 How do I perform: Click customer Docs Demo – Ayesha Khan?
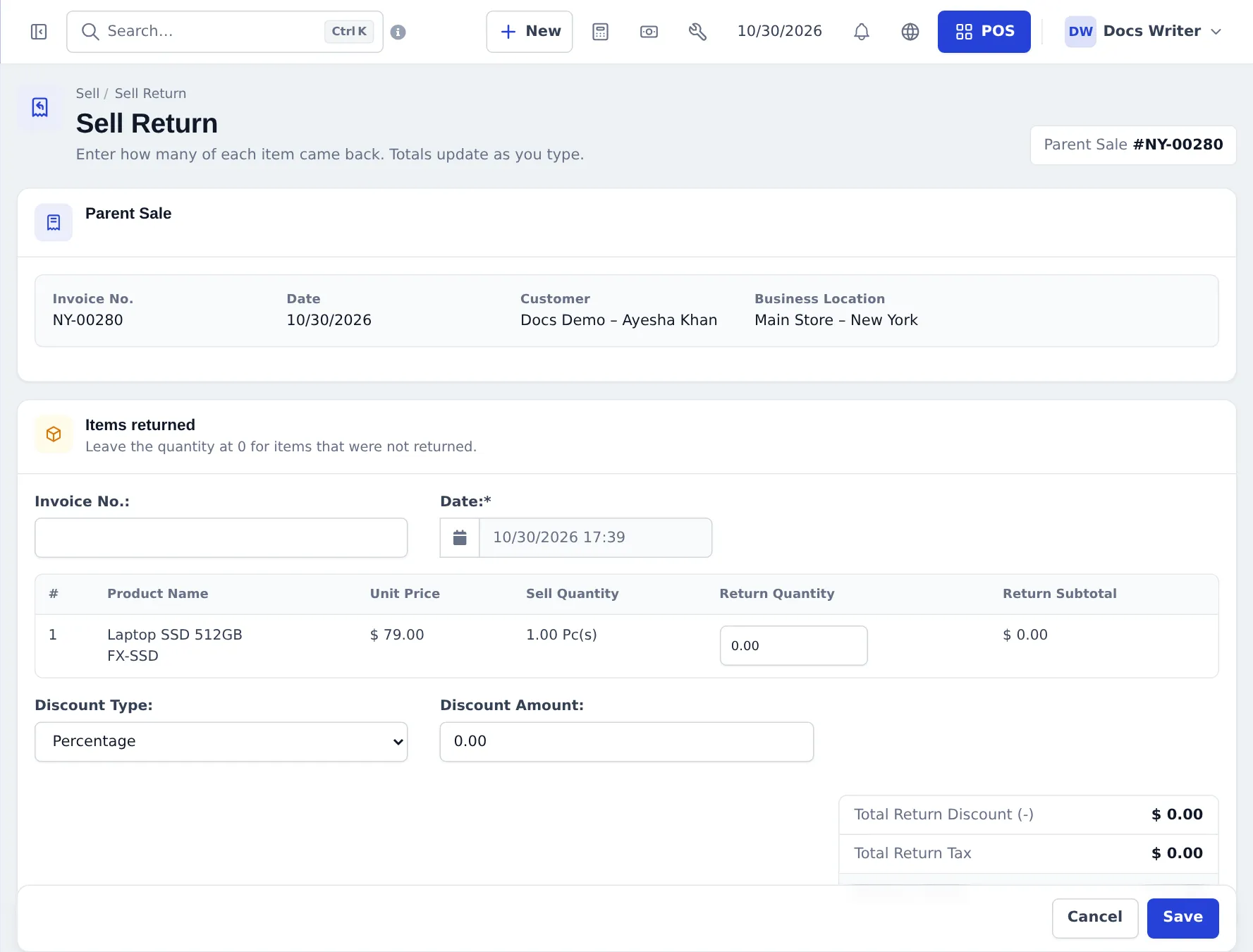point(618,321)
